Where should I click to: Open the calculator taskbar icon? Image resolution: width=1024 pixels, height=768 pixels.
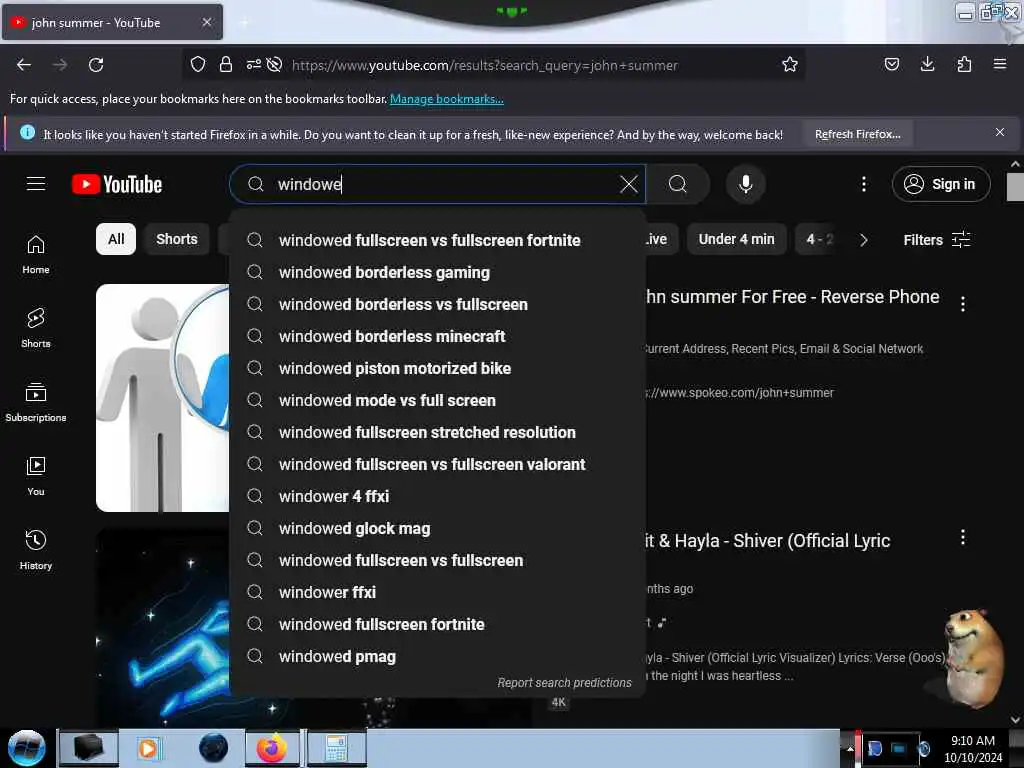click(x=336, y=748)
